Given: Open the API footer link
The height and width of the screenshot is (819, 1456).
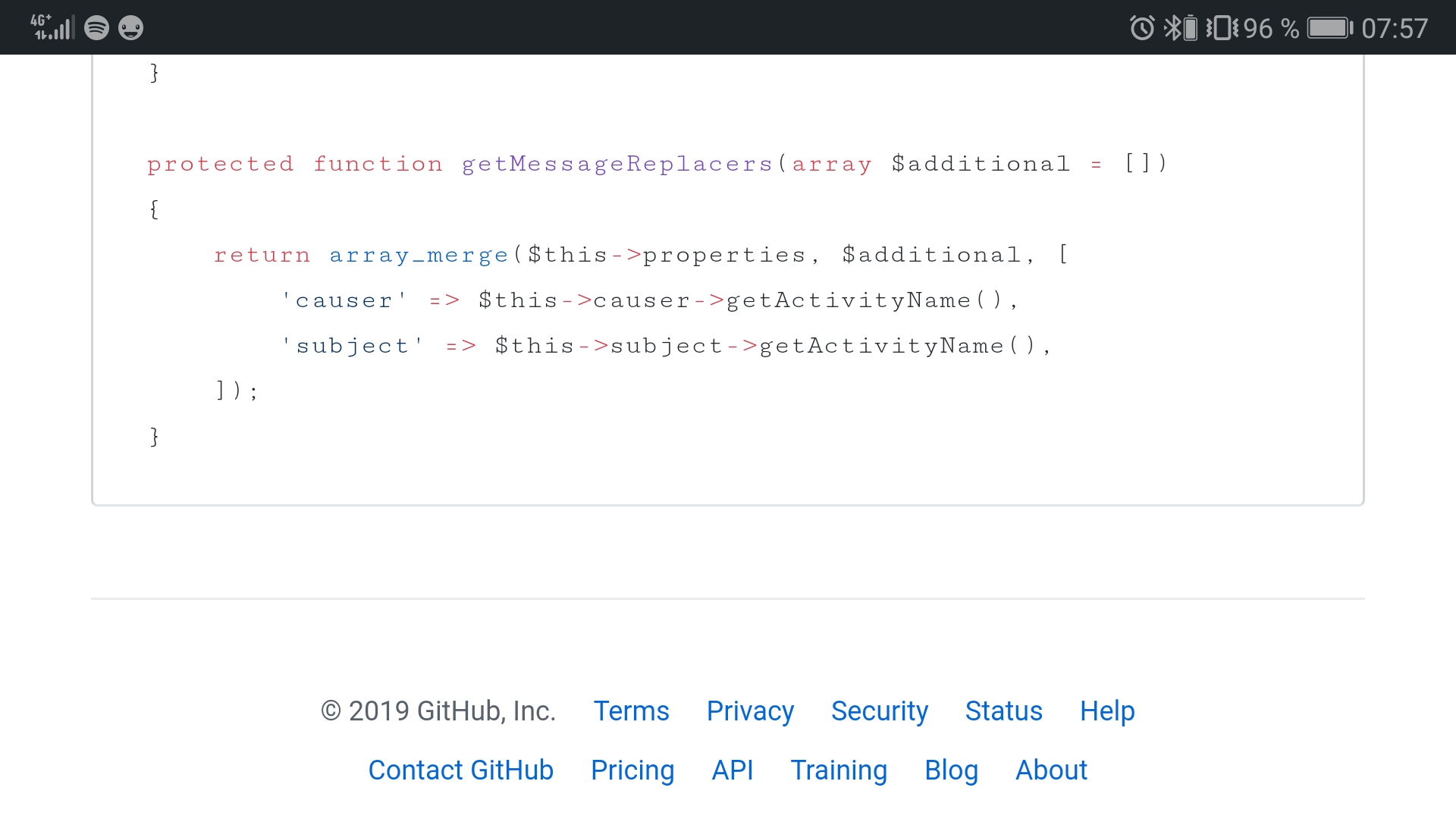Looking at the screenshot, I should (733, 770).
